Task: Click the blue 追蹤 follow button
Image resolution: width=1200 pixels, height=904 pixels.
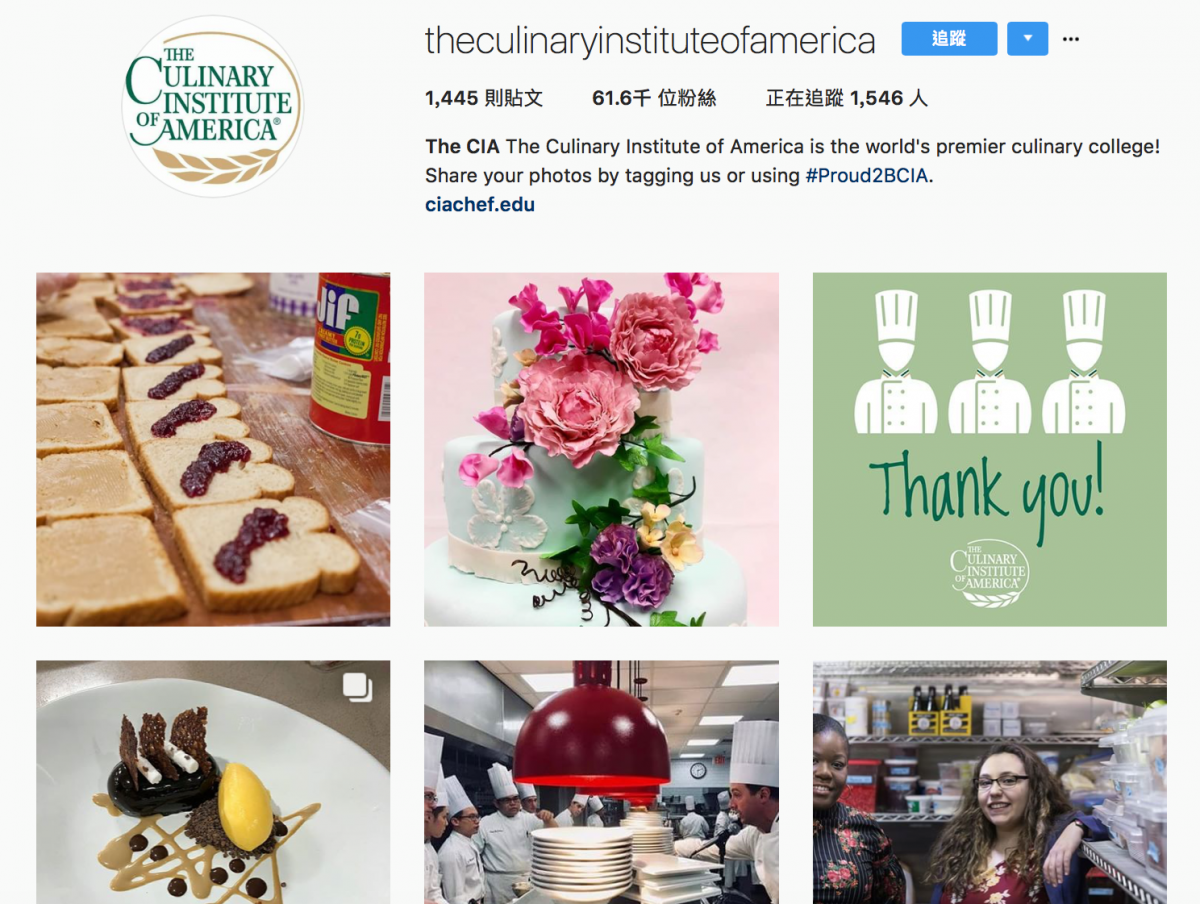Action: pos(949,39)
